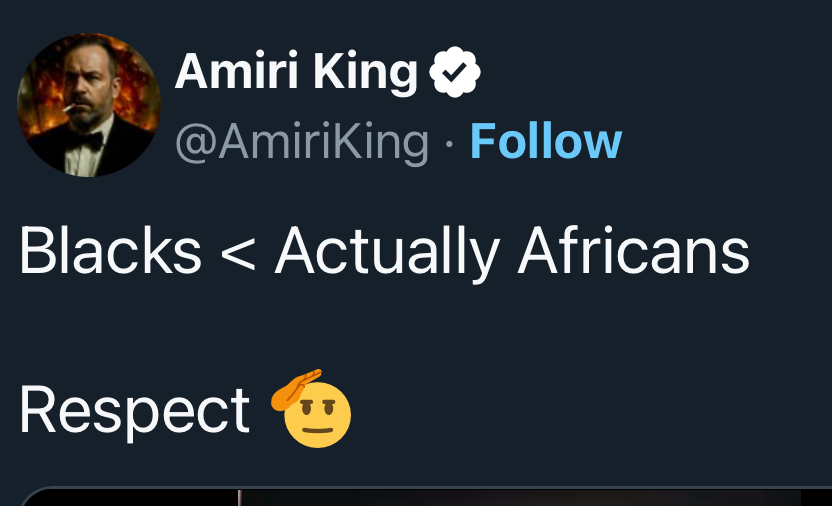Click the @AmiriKing handle
The height and width of the screenshot is (506, 832).
301,142
